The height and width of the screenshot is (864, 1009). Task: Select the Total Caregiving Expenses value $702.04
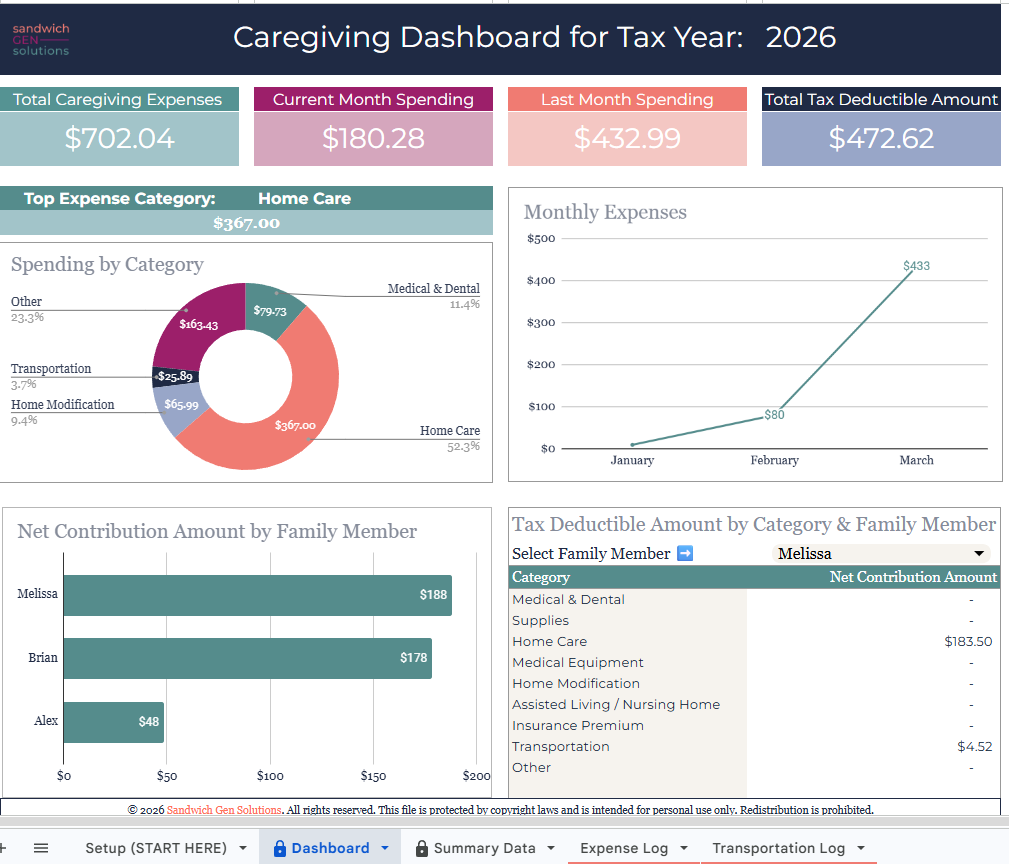[119, 138]
